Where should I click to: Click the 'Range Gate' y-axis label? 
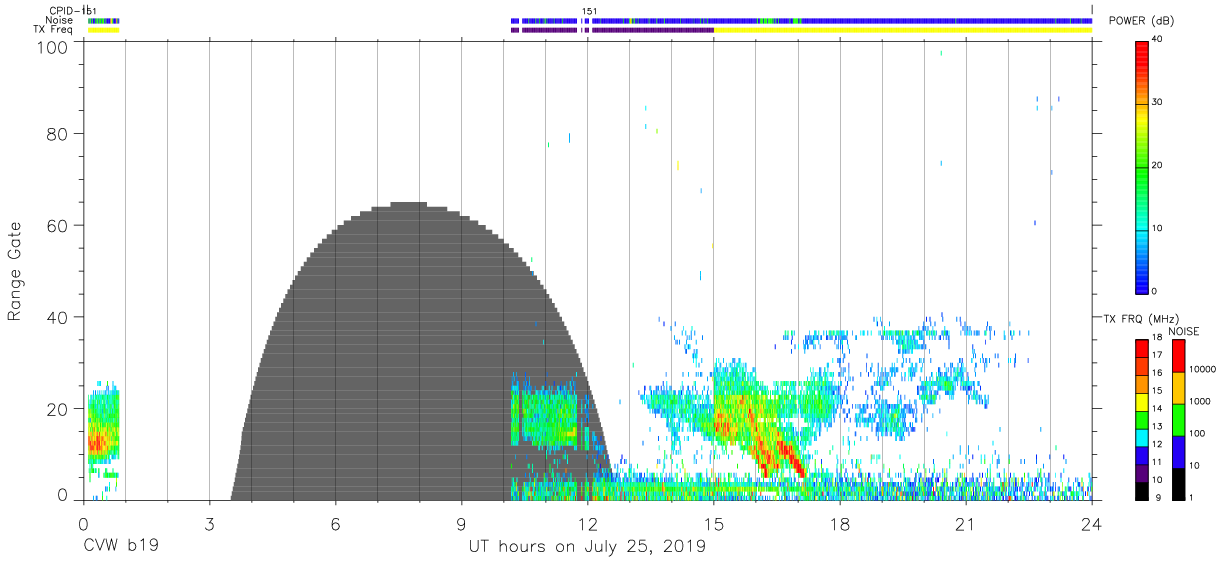click(15, 272)
